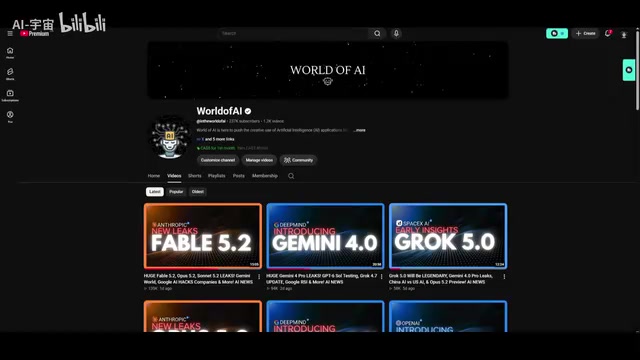Screen dimensions: 640x360
Task: Click the teal extension button in header
Action: point(557,33)
